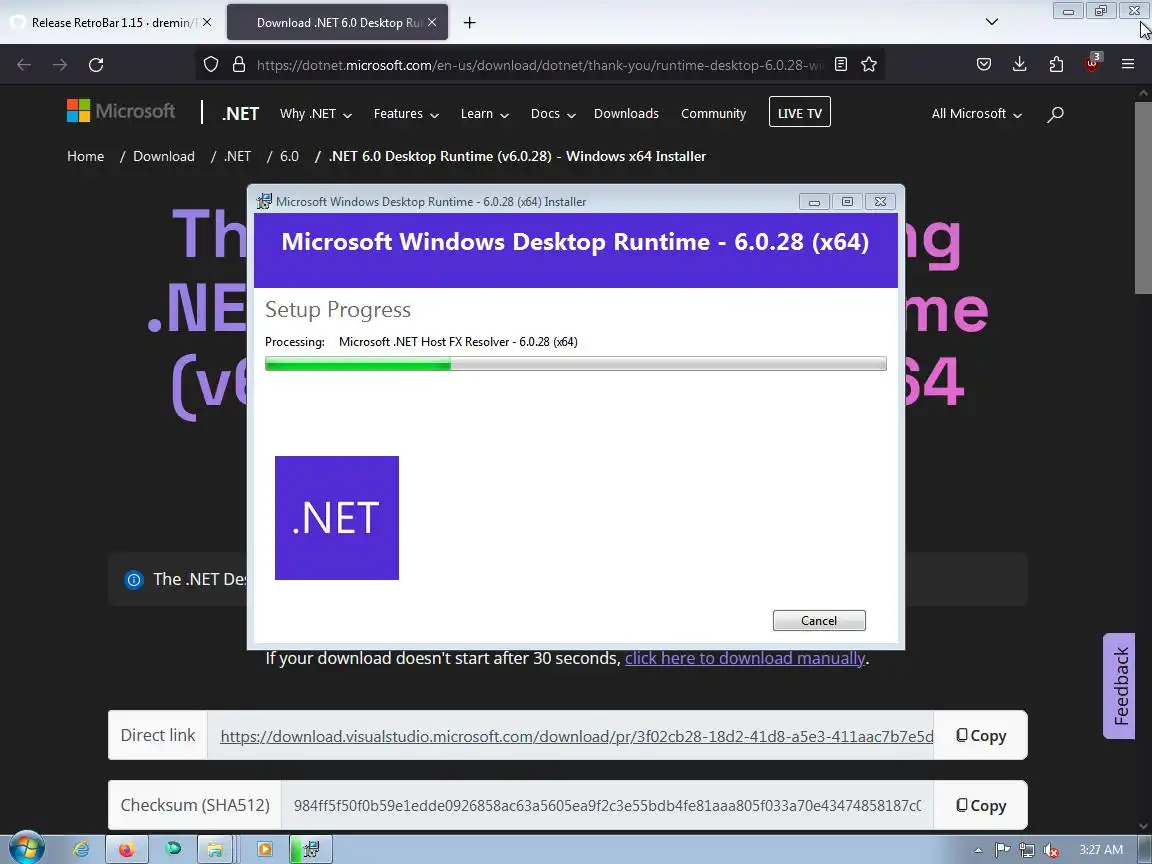1152x864 pixels.
Task: Click the network tray icon
Action: (x=1027, y=850)
